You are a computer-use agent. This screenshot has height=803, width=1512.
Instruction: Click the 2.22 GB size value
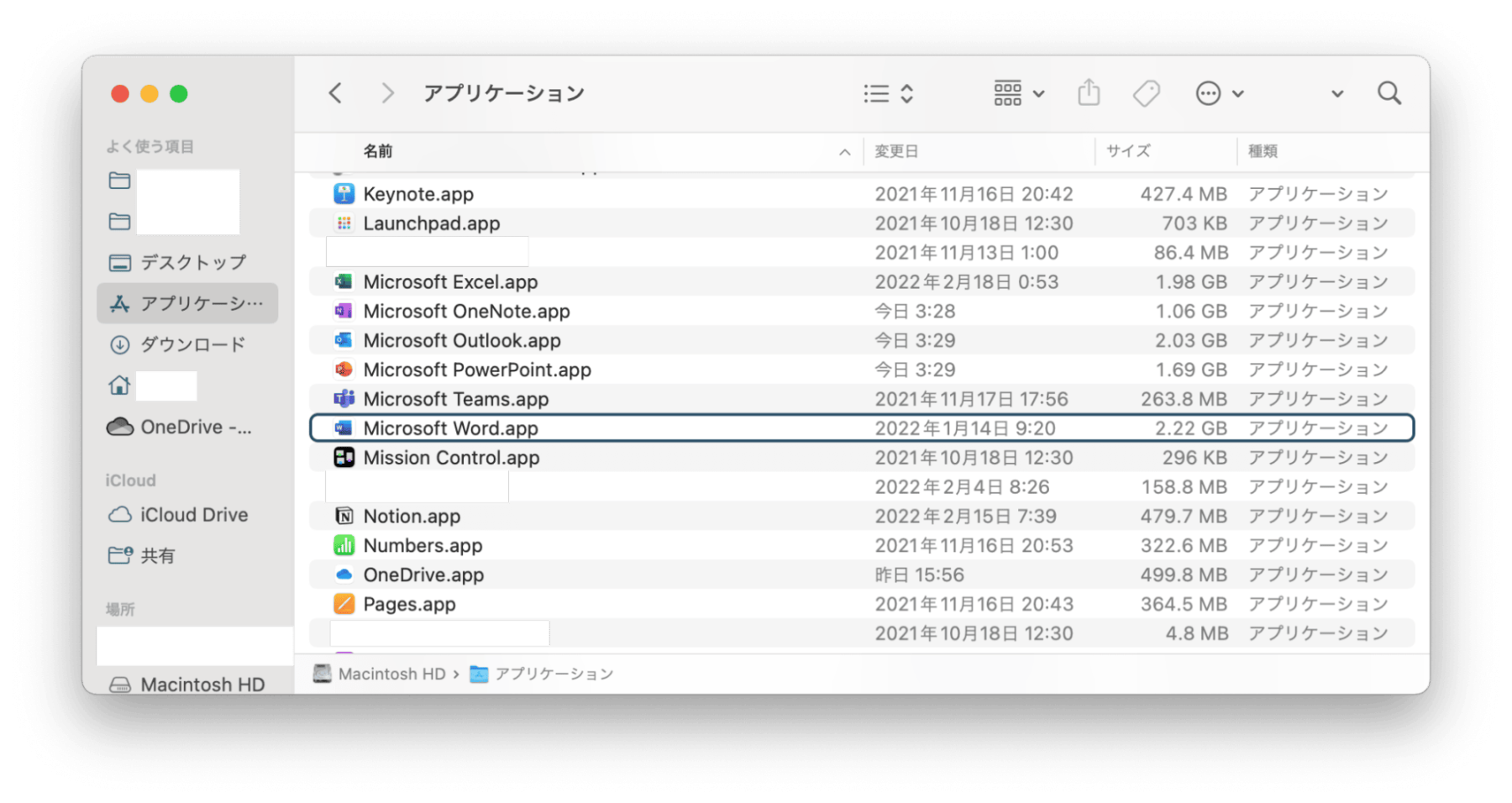pos(1191,428)
